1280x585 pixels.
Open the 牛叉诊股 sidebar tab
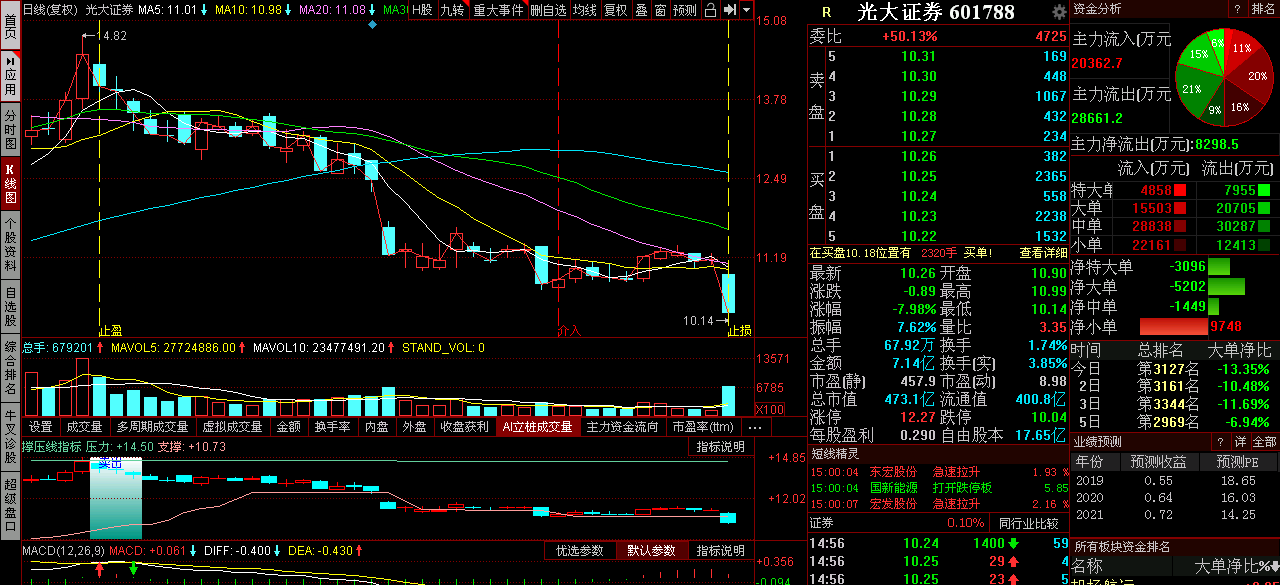click(10, 437)
